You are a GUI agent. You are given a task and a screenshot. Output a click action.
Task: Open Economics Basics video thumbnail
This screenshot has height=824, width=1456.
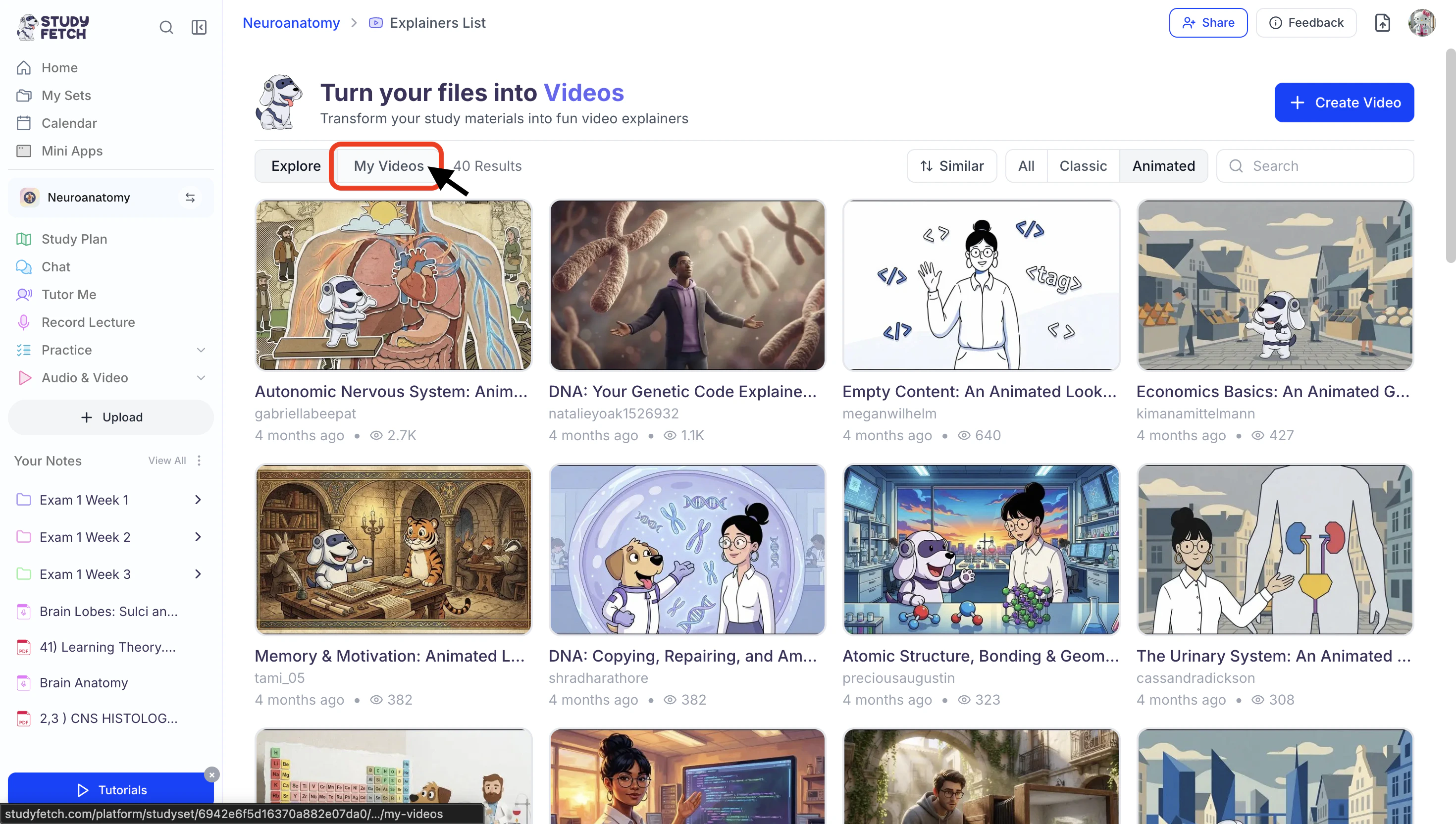[x=1275, y=285]
